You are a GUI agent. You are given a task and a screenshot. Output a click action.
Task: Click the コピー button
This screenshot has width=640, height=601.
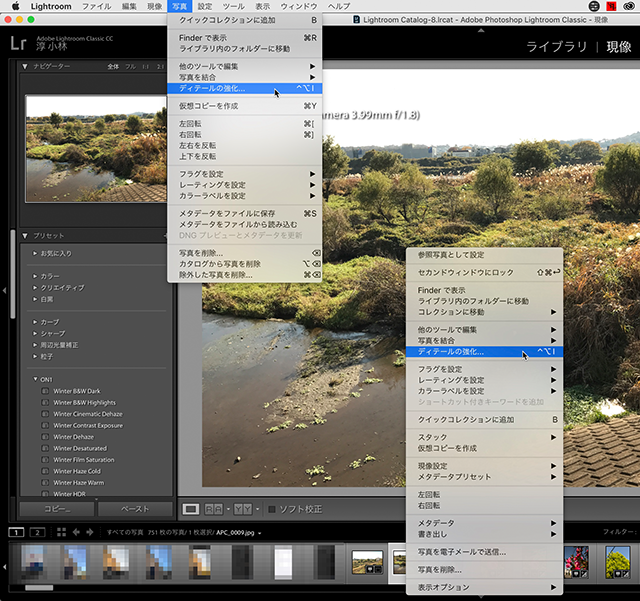click(x=57, y=509)
